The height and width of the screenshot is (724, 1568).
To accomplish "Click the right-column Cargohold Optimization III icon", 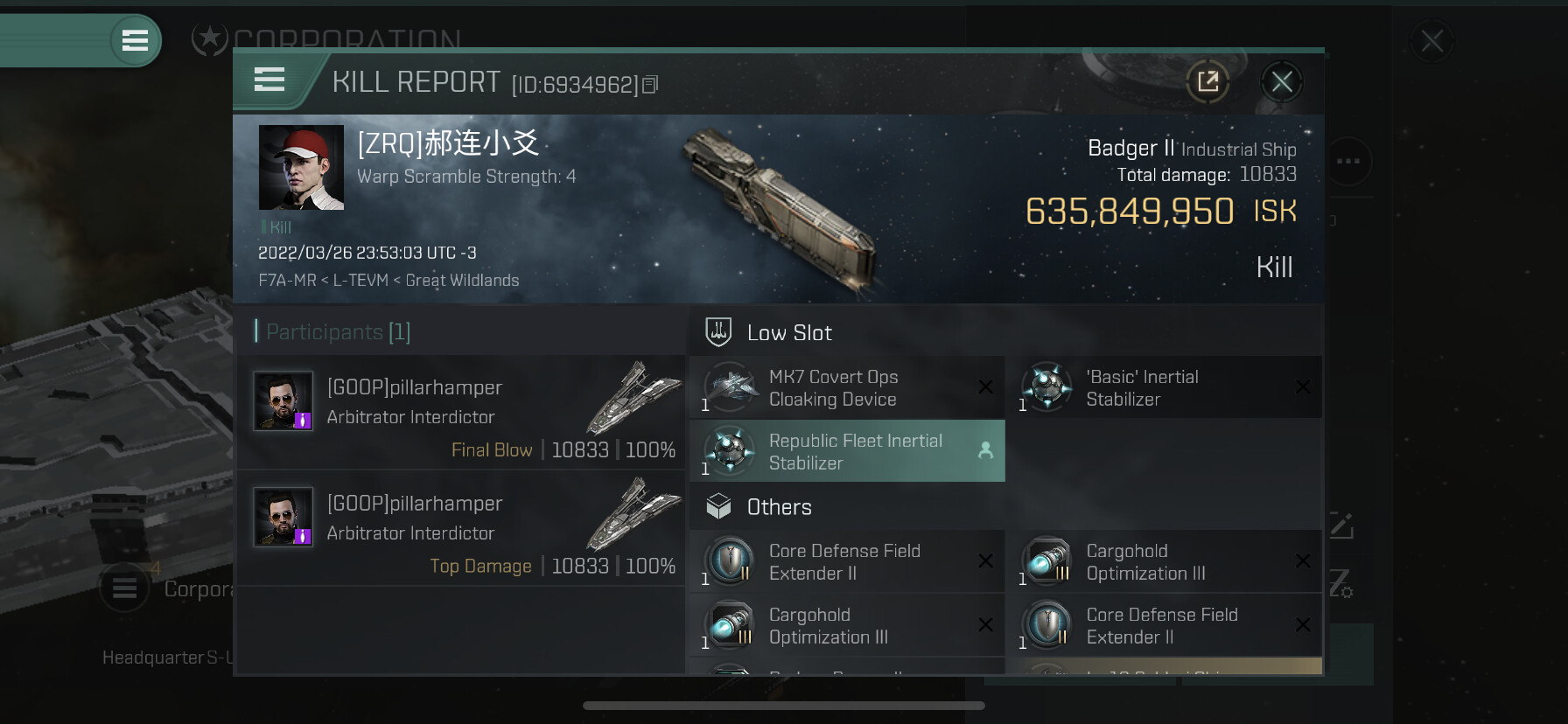I will (1046, 561).
